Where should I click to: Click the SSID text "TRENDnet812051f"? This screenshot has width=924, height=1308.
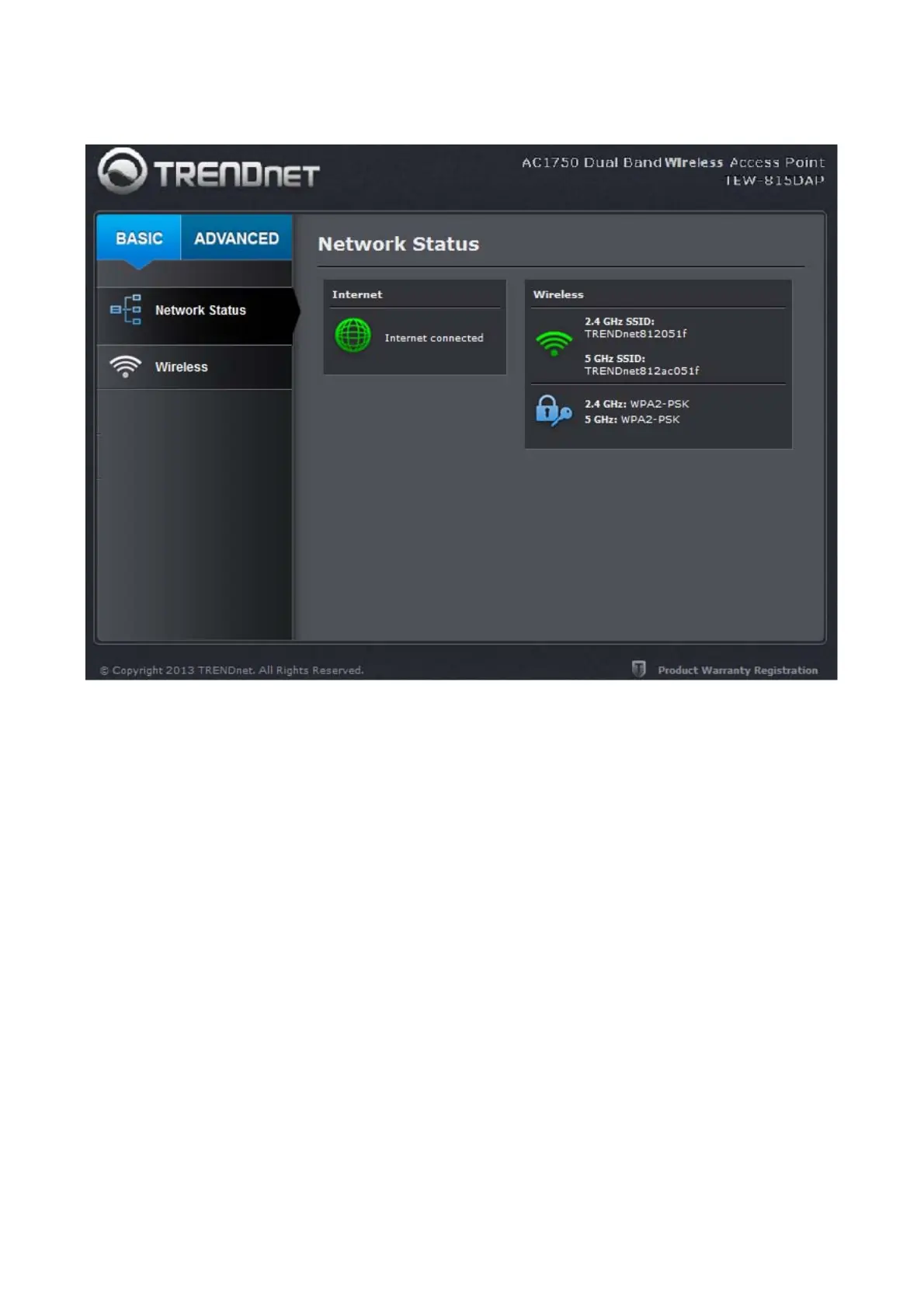click(x=636, y=334)
